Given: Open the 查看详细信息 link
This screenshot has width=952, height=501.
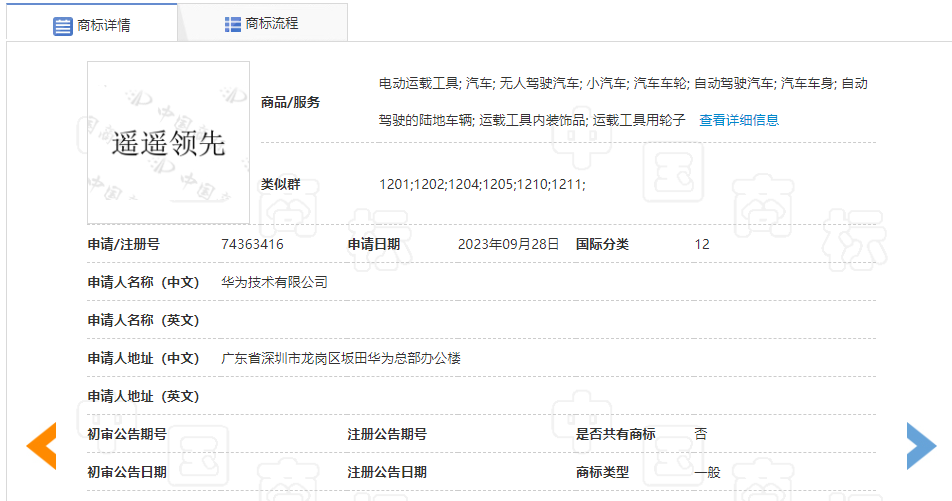Looking at the screenshot, I should (x=738, y=120).
